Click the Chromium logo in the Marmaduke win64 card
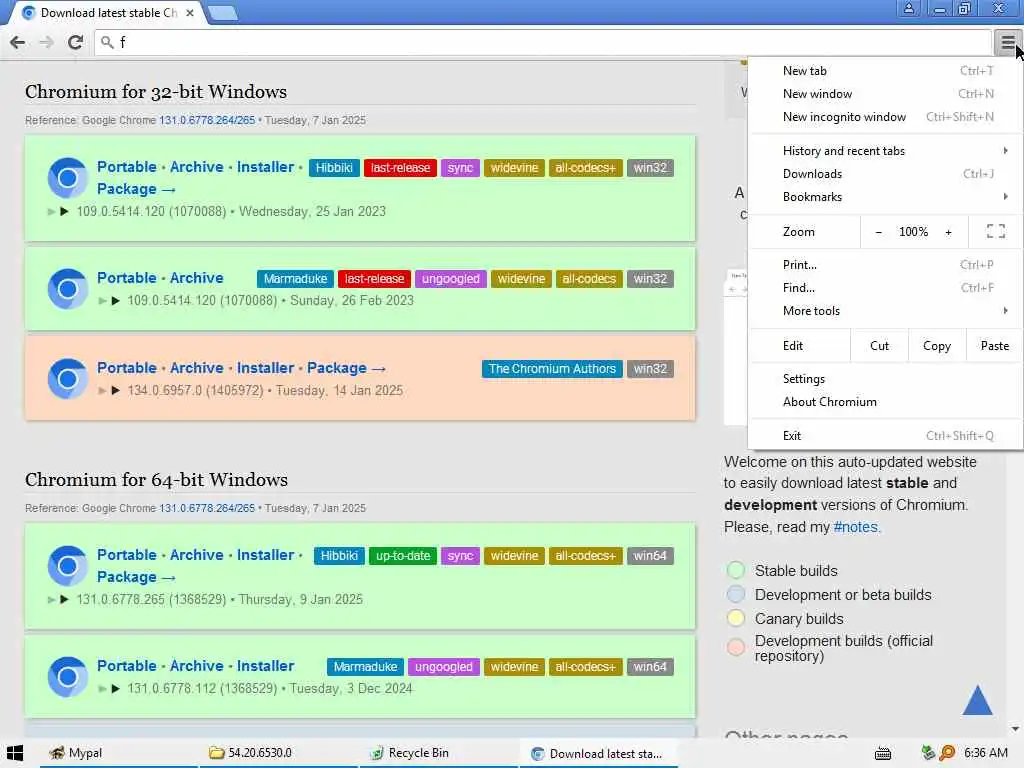This screenshot has height=768, width=1024. pyautogui.click(x=67, y=677)
